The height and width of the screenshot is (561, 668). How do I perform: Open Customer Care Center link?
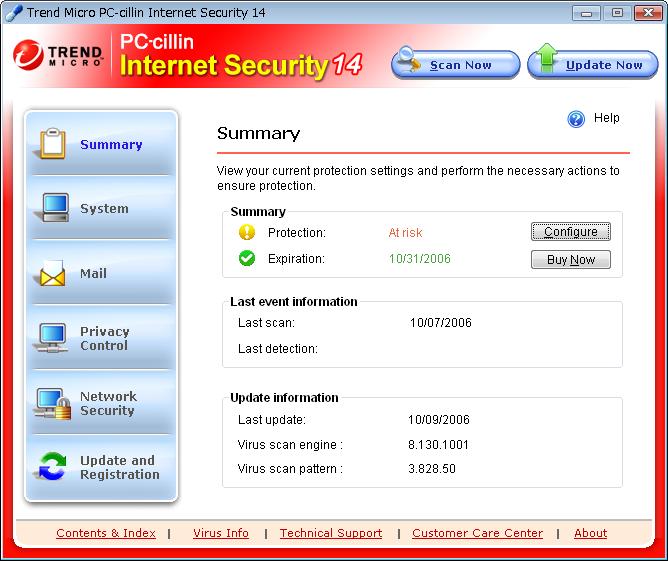[x=477, y=533]
